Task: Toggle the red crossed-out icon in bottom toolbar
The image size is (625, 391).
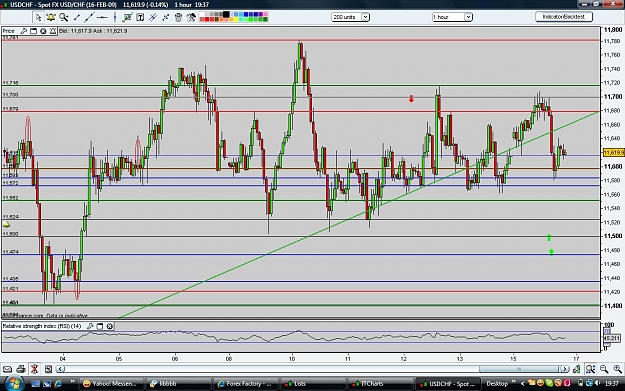Action: click(x=34, y=369)
